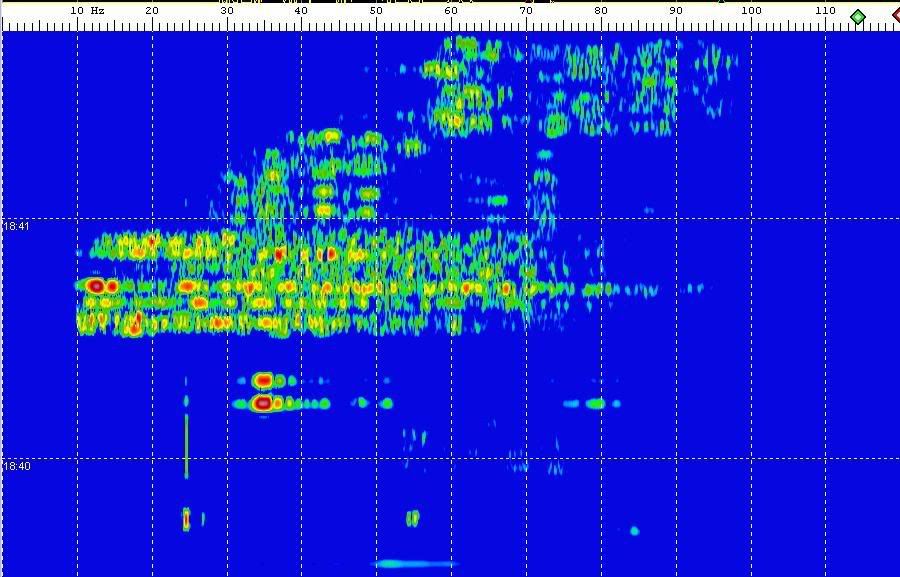
Task: Click the 110 label on frequency ruler
Action: tap(825, 11)
